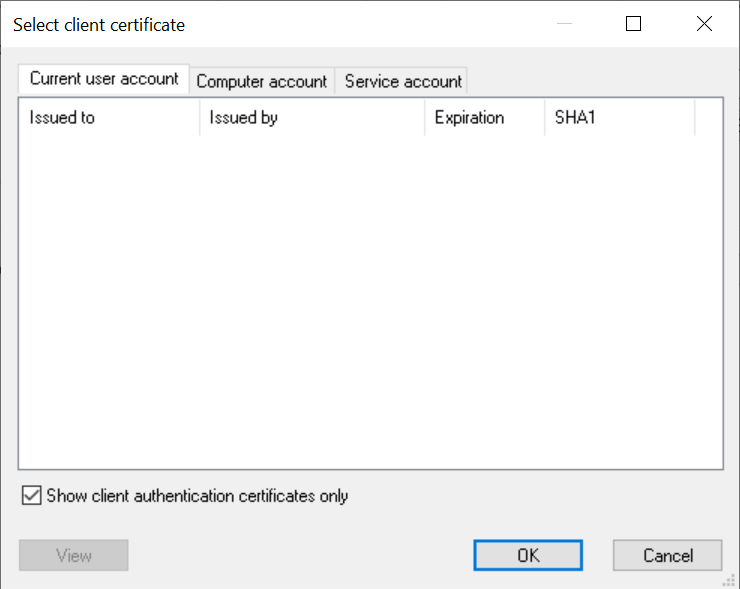Click divider between Expiration and SHA1 columns
740x589 pixels.
pos(544,117)
